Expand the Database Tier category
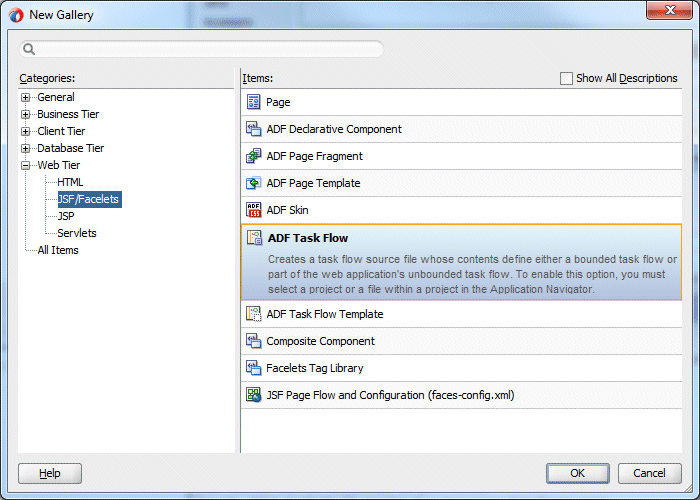 click(25, 148)
